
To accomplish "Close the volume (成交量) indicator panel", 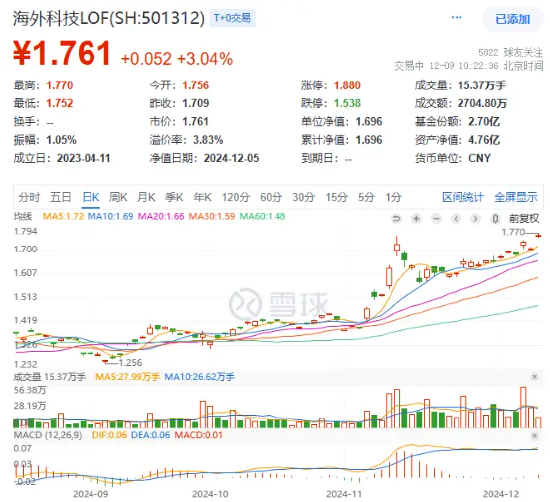I will point(535,377).
